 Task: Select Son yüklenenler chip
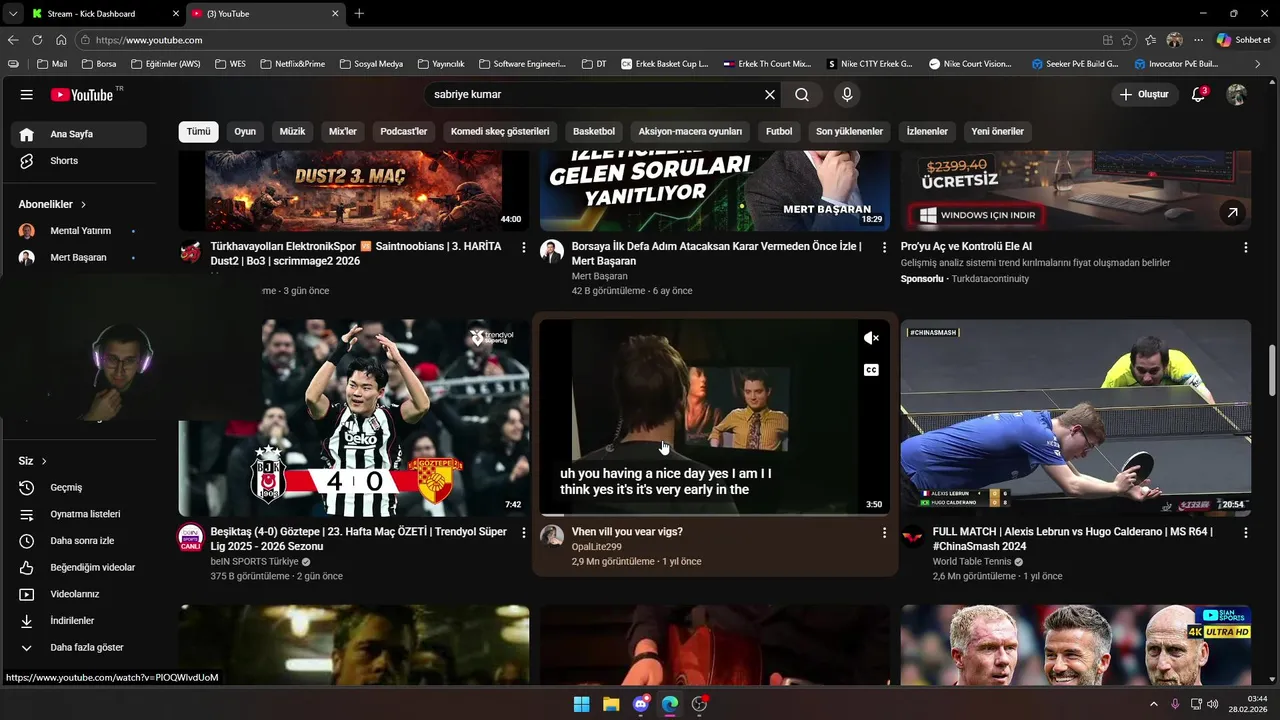(x=849, y=131)
